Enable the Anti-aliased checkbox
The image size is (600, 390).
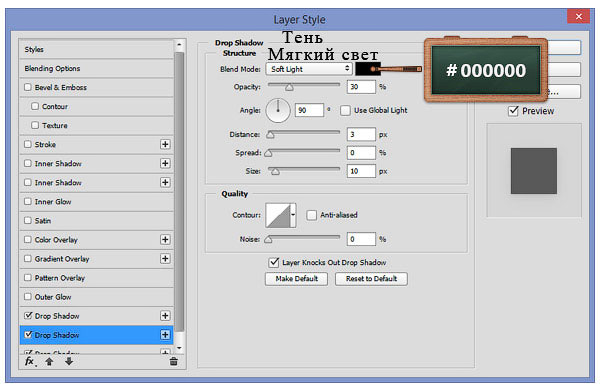[311, 215]
